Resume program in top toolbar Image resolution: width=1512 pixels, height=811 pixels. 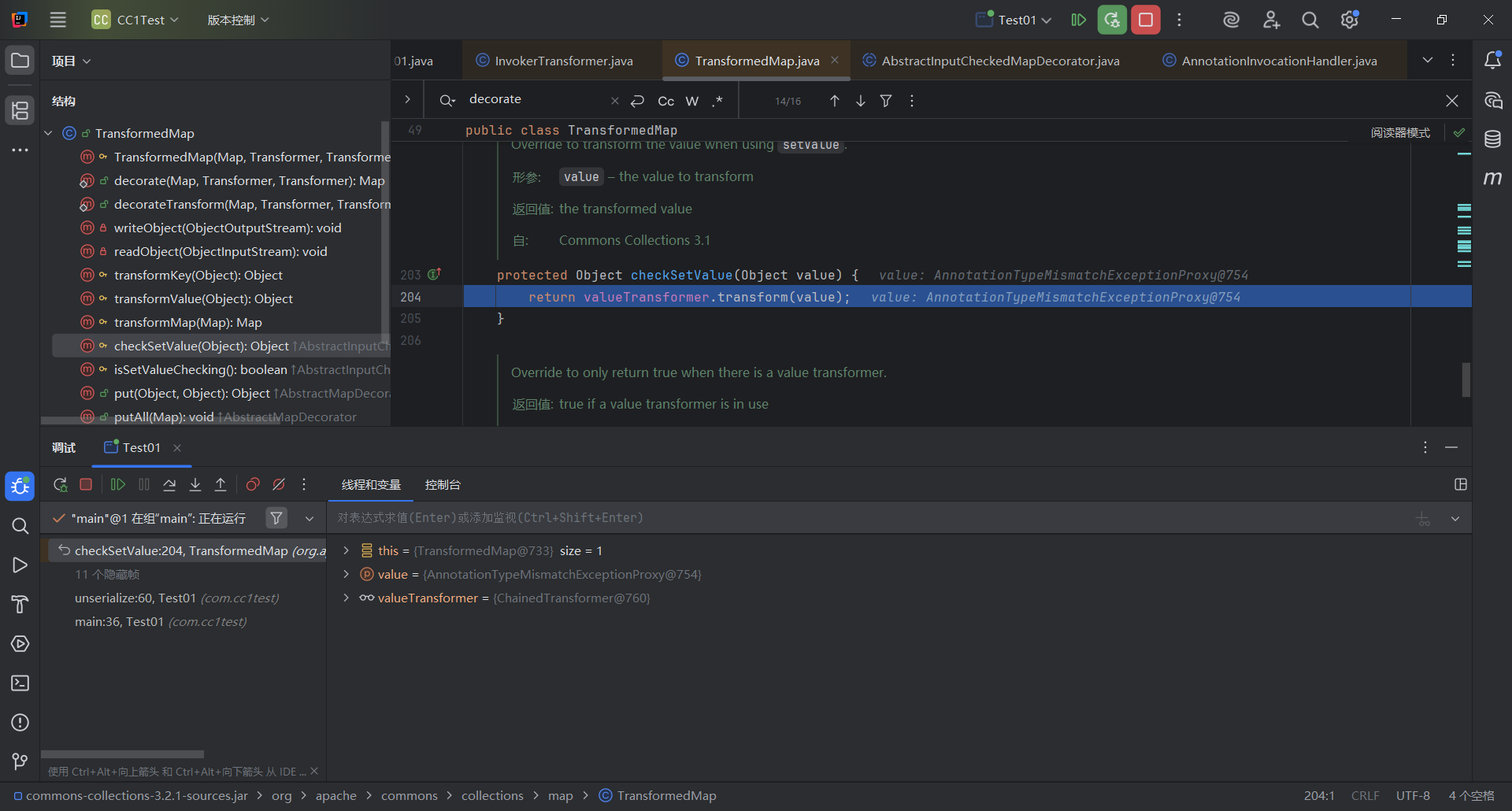[x=1078, y=20]
